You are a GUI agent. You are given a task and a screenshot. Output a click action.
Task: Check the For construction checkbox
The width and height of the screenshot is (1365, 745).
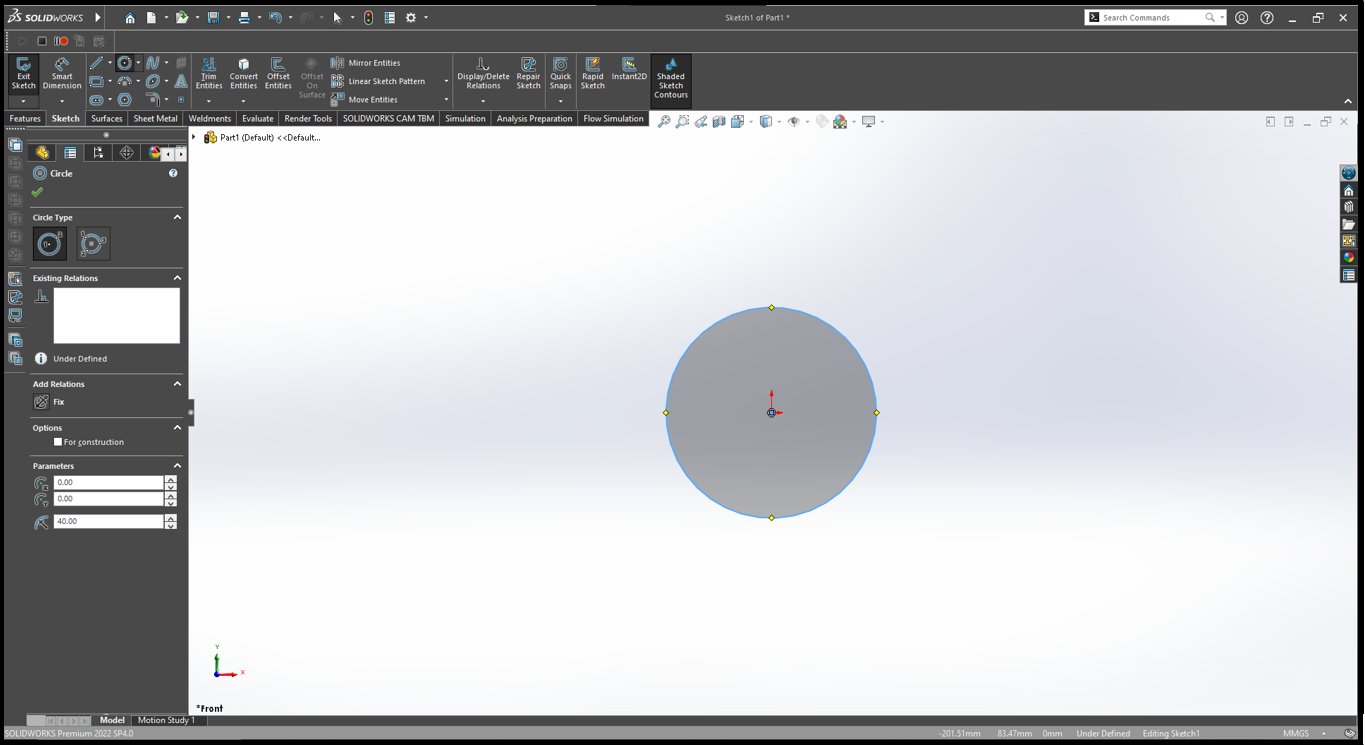click(58, 442)
